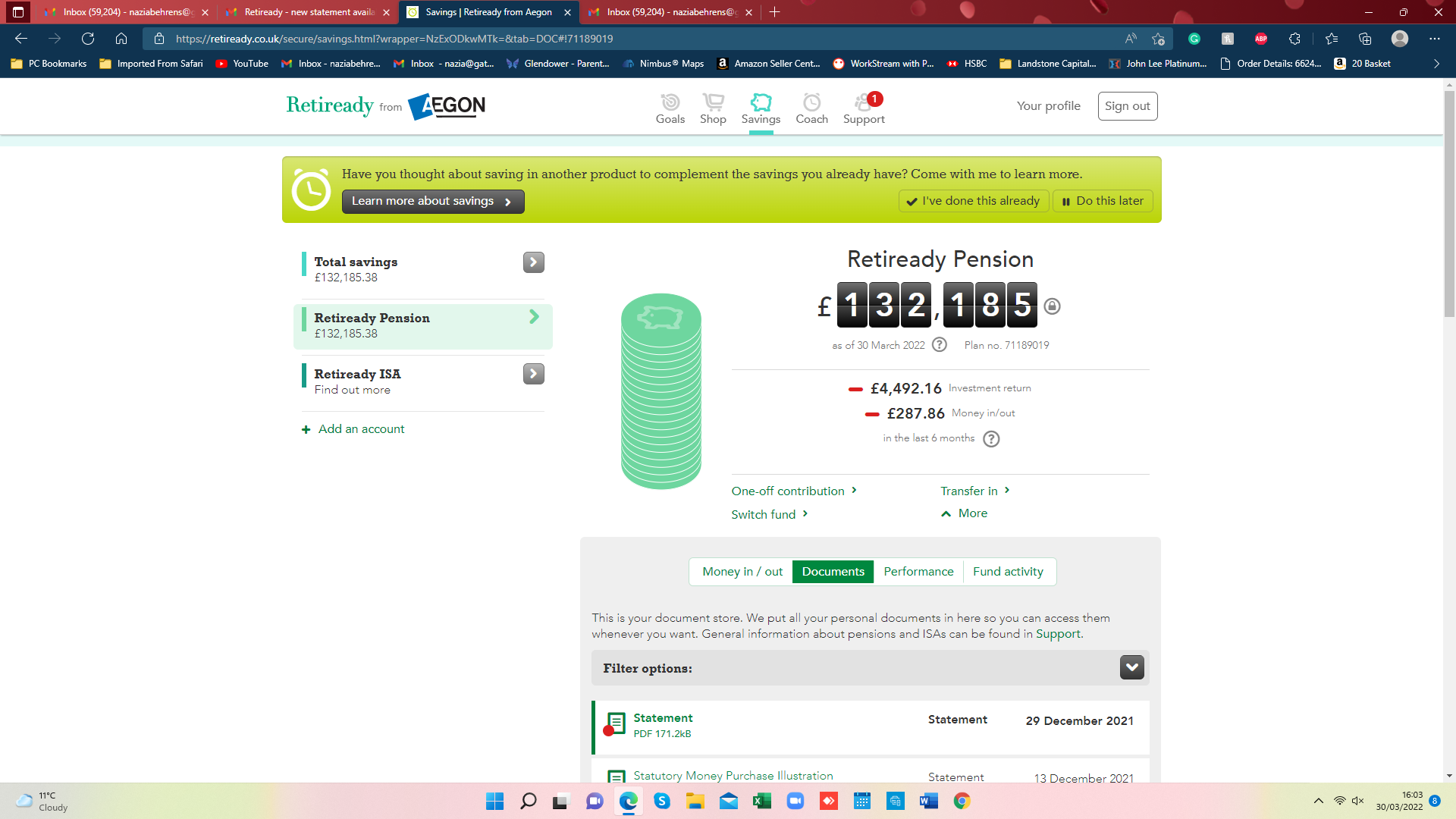This screenshot has height=819, width=1456.
Task: Open the Grammarly extension icon
Action: coord(1194,39)
